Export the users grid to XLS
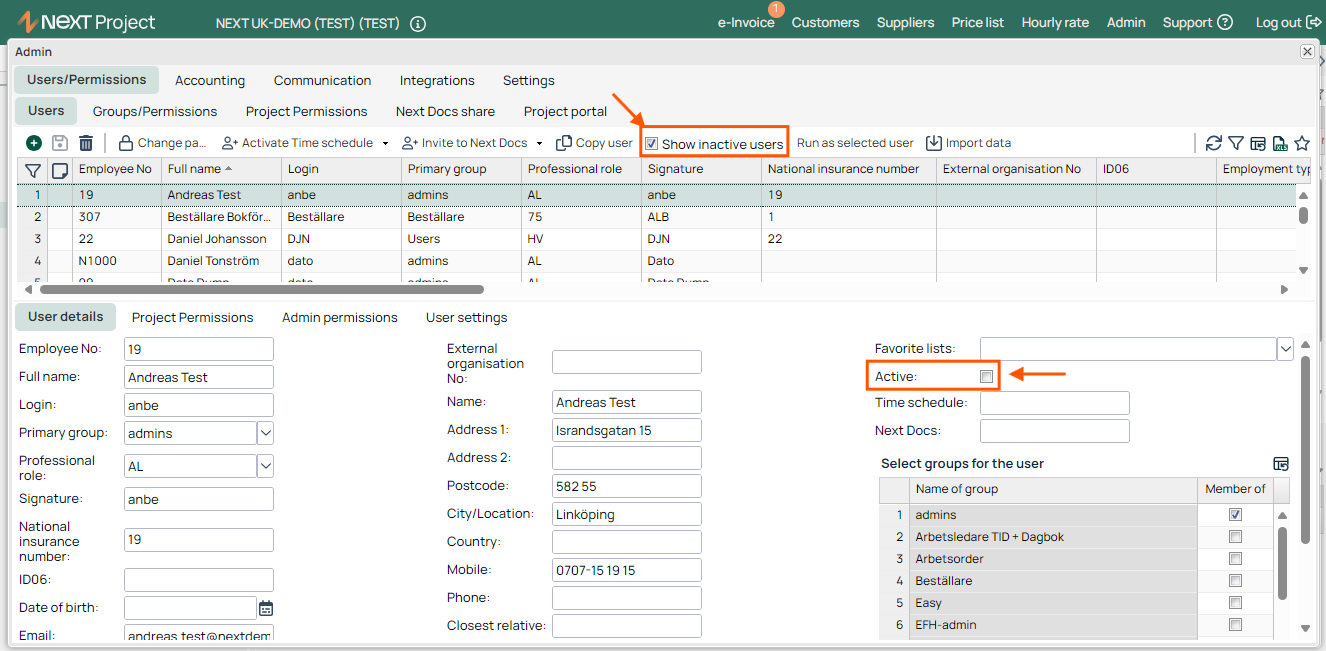Image resolution: width=1326 pixels, height=651 pixels. (1280, 143)
